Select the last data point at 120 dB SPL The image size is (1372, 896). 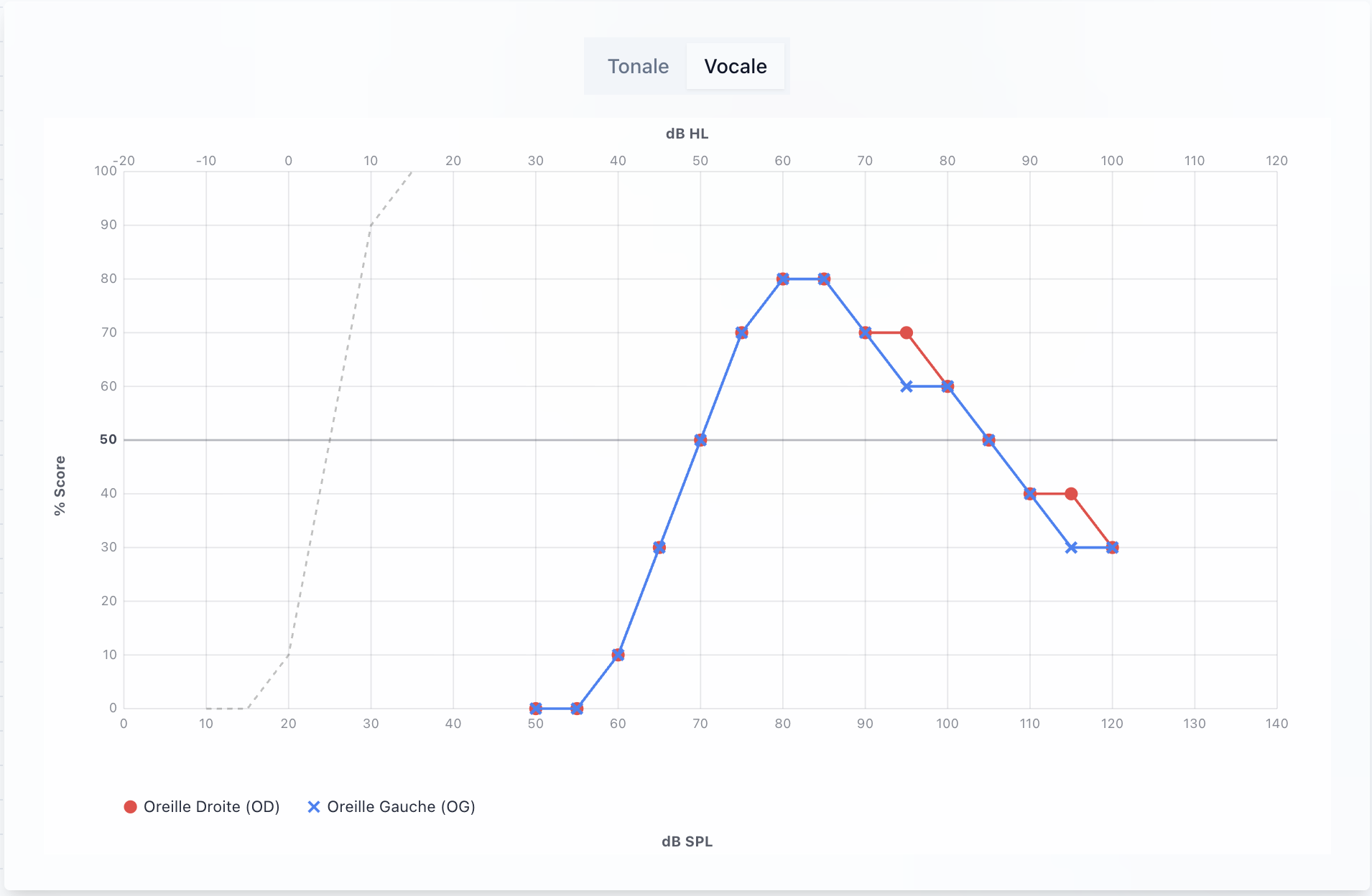[1112, 548]
